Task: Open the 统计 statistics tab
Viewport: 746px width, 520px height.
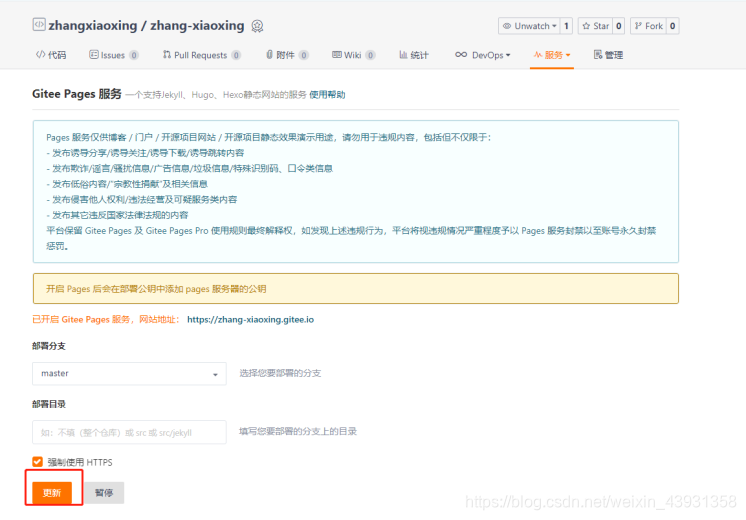Action: [414, 55]
